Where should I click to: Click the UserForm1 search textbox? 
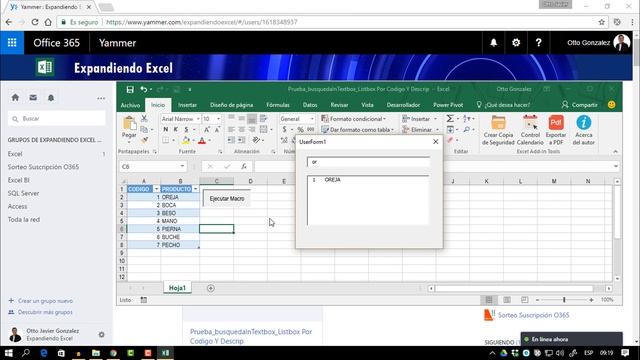[368, 162]
